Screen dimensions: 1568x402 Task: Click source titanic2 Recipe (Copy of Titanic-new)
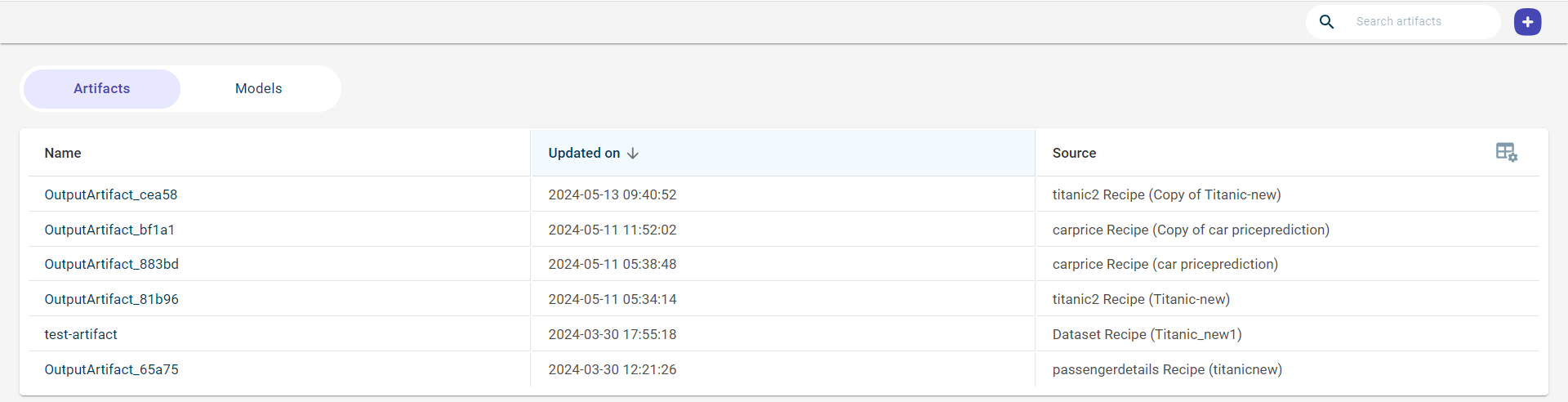[x=1166, y=195]
